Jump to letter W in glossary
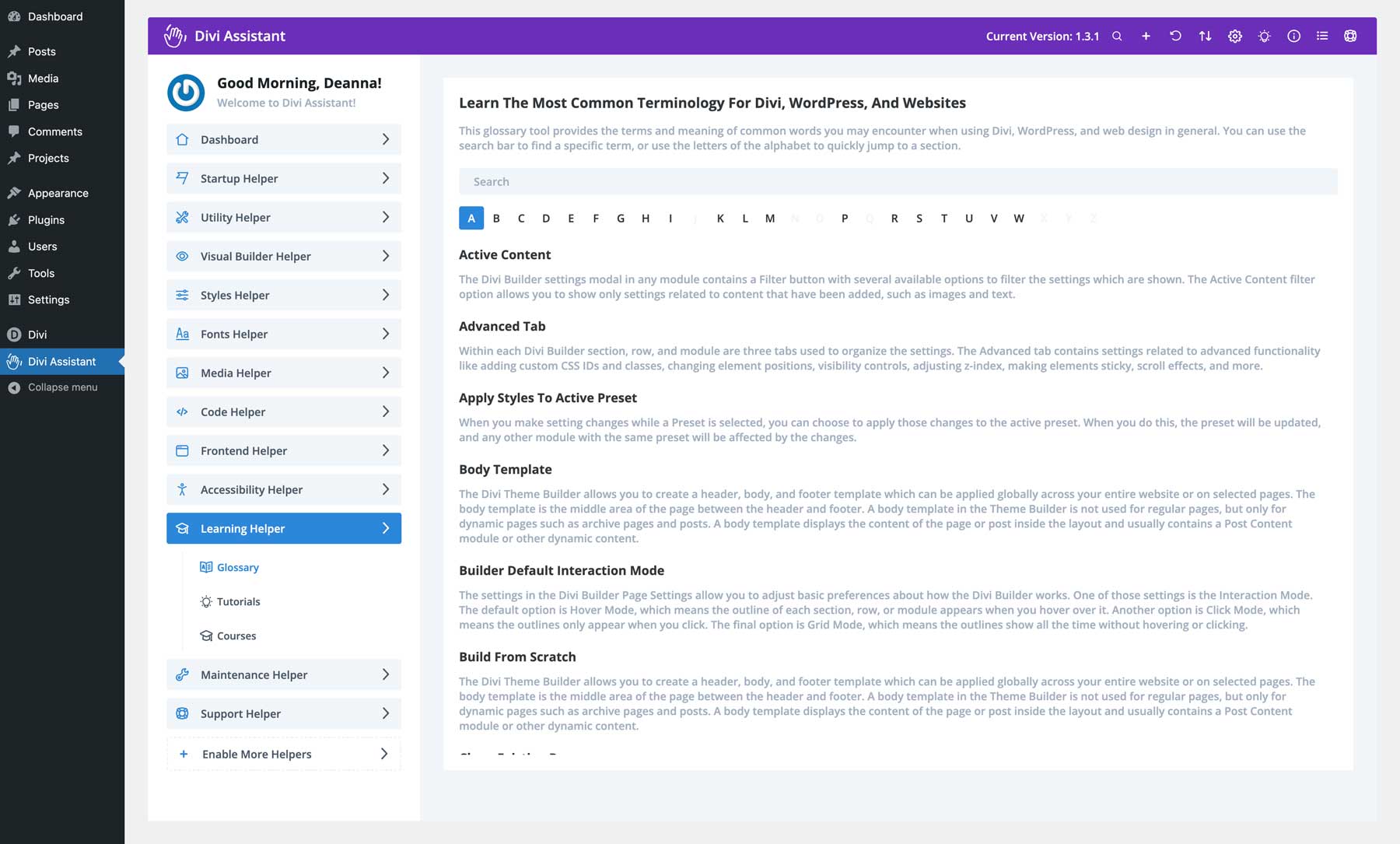This screenshot has width=1400, height=844. tap(1019, 218)
